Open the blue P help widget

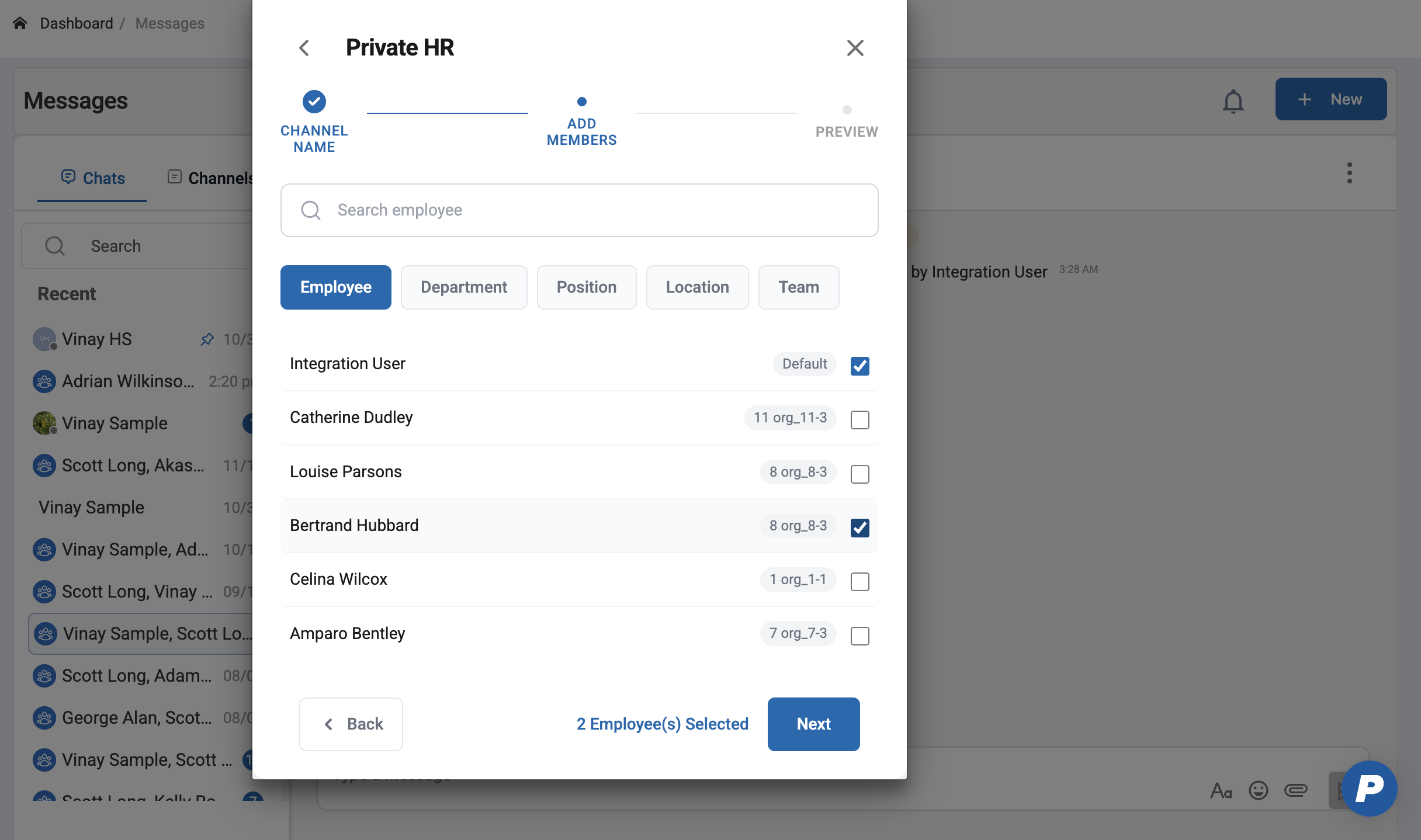[x=1369, y=788]
